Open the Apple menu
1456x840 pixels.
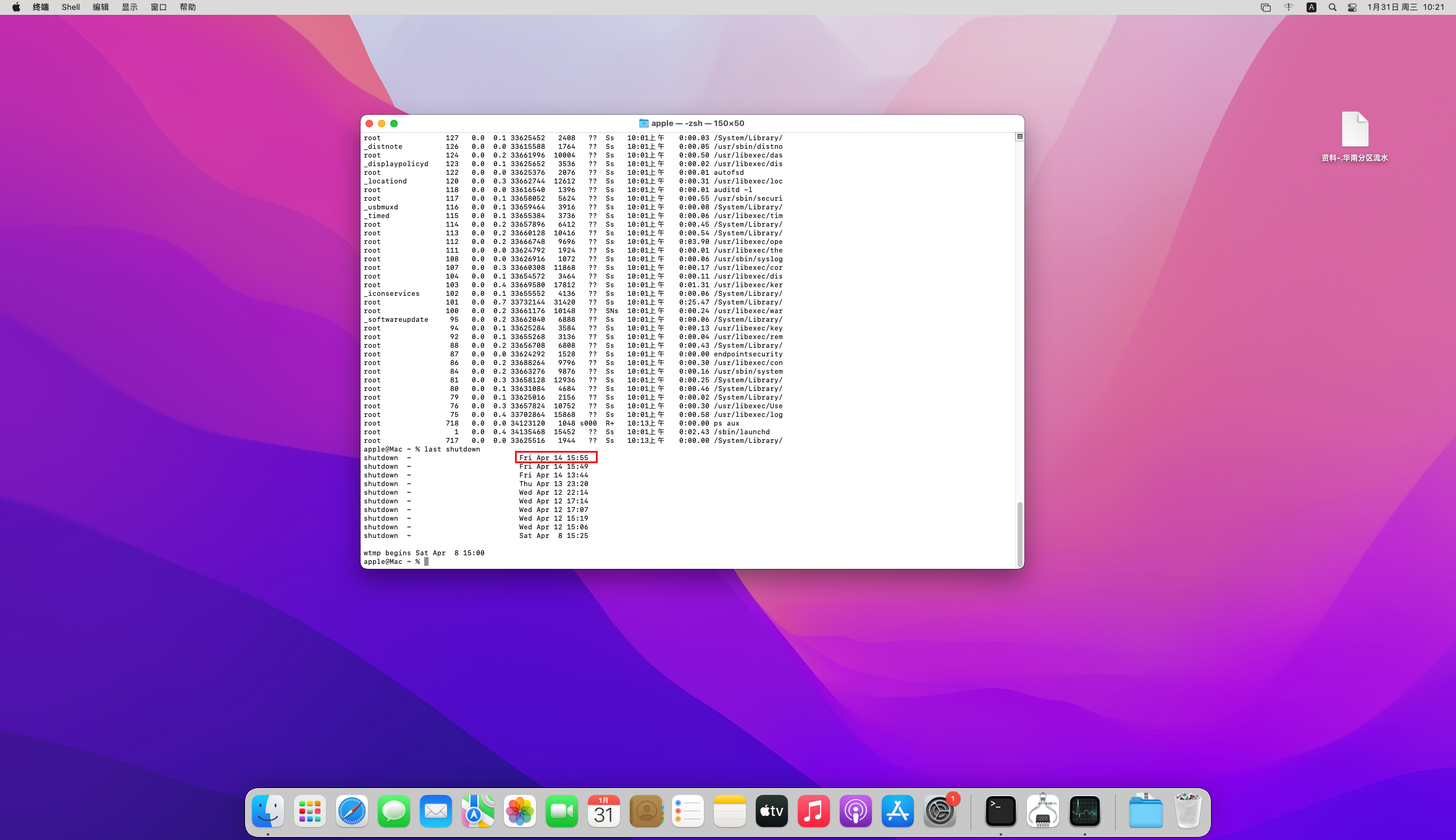[16, 7]
